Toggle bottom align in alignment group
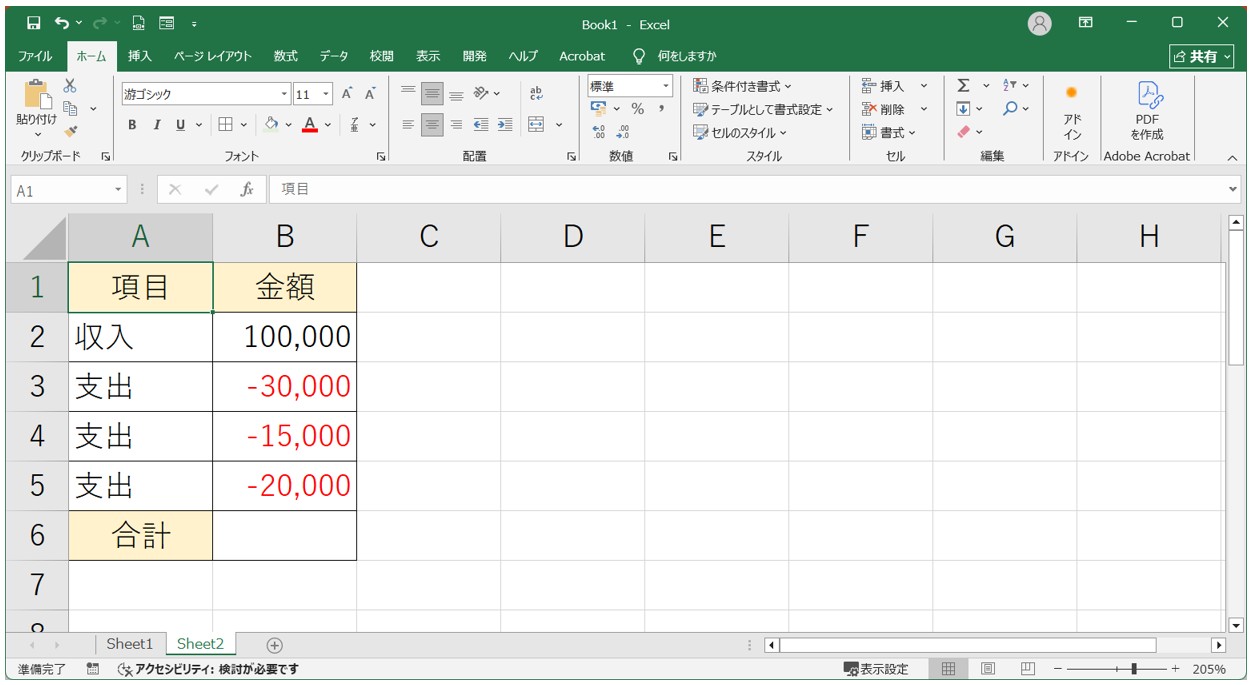This screenshot has height=685, width=1252. [x=456, y=94]
